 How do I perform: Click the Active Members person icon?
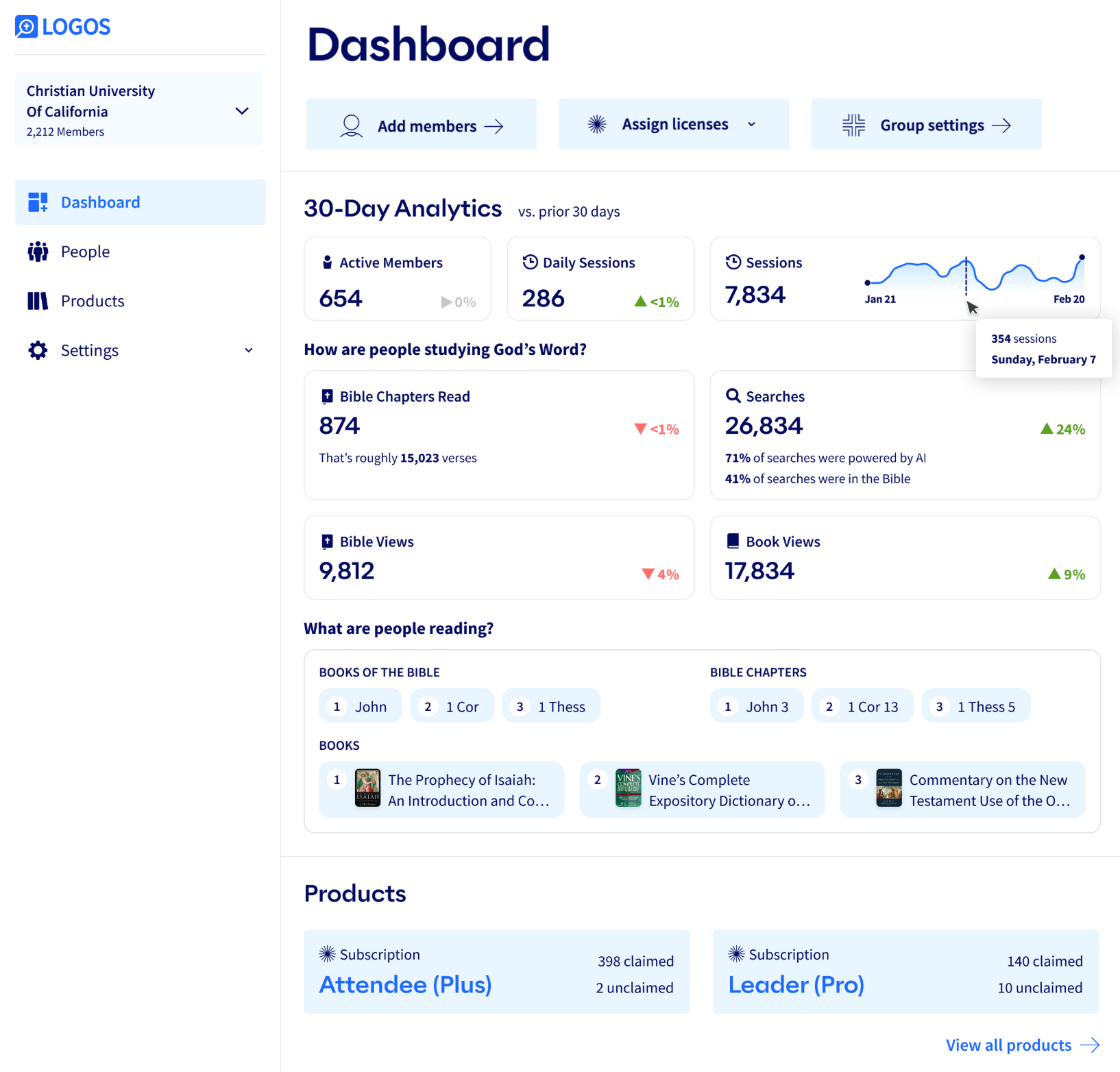(328, 263)
